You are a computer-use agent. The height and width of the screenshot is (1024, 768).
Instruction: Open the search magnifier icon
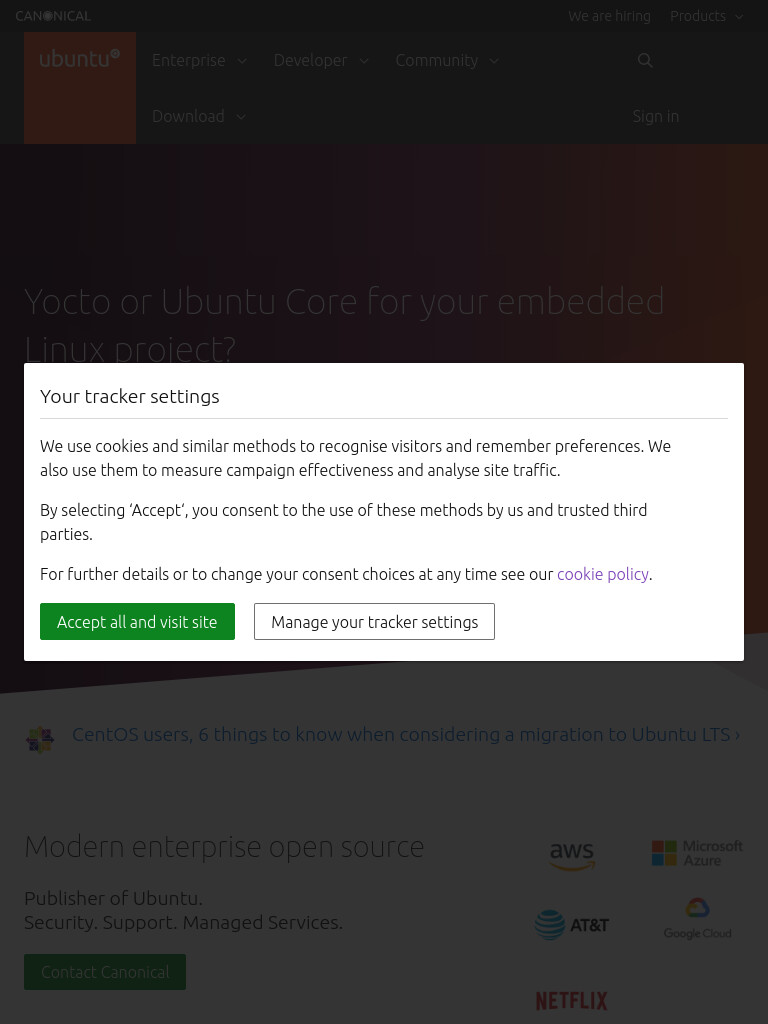click(645, 60)
